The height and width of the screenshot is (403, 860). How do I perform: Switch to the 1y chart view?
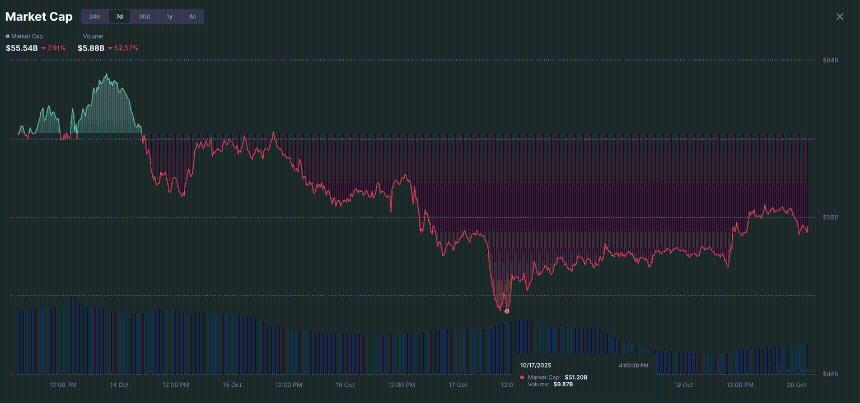click(x=169, y=17)
